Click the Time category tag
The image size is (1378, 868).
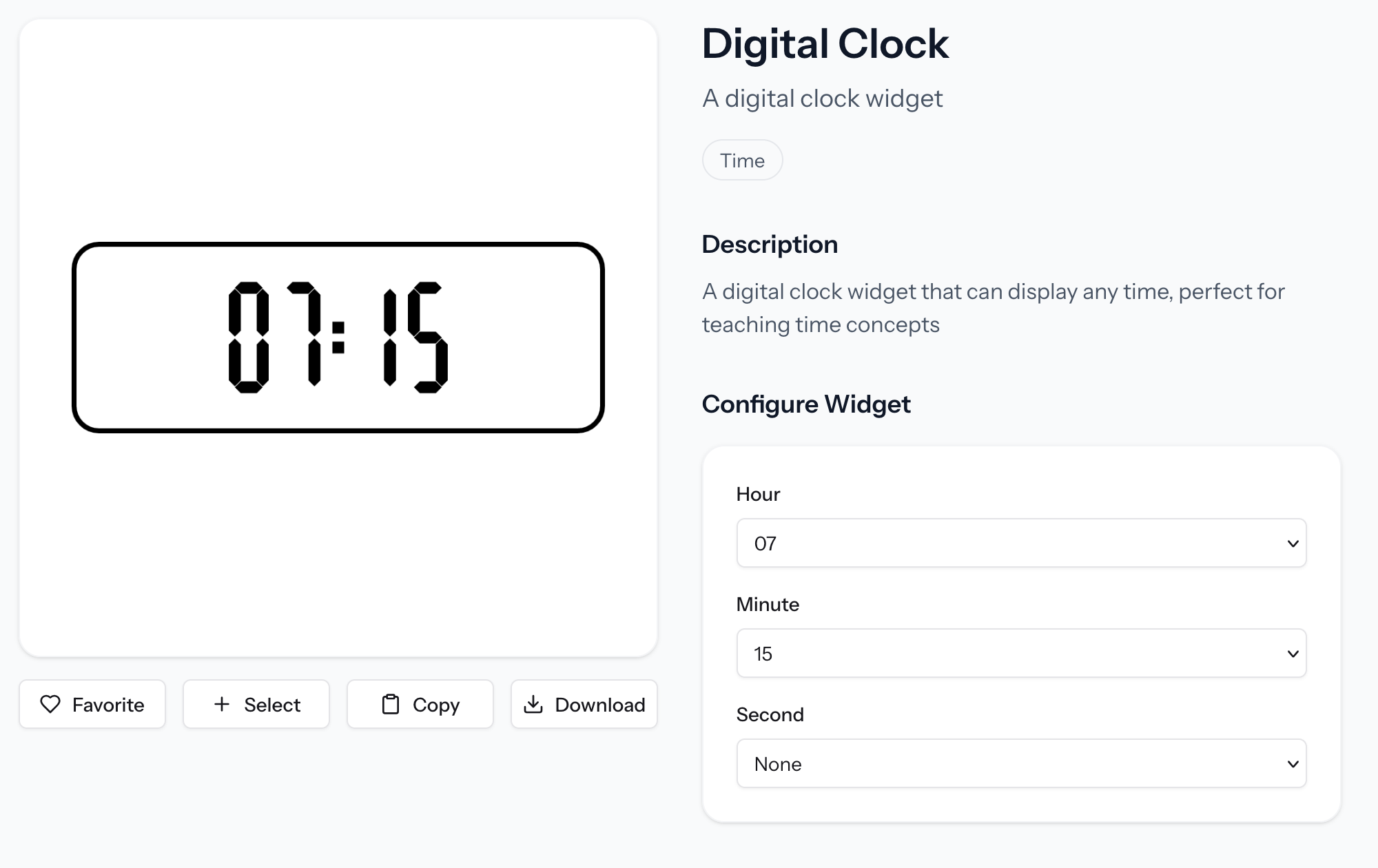coord(742,160)
